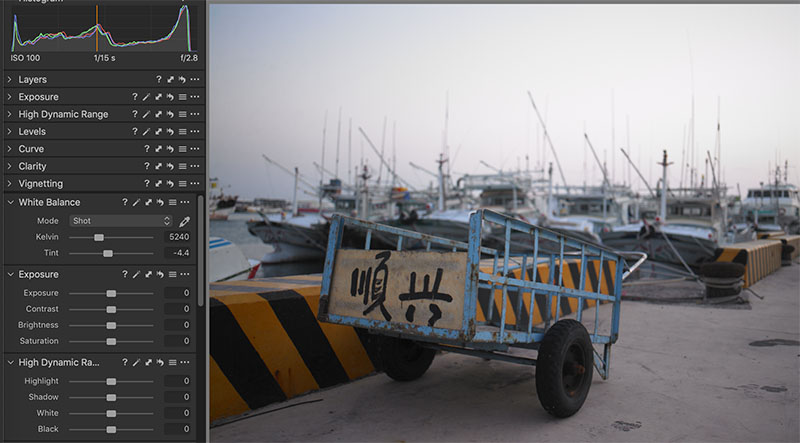Open the White Balance Mode dropdown
The height and width of the screenshot is (443, 800).
click(120, 220)
